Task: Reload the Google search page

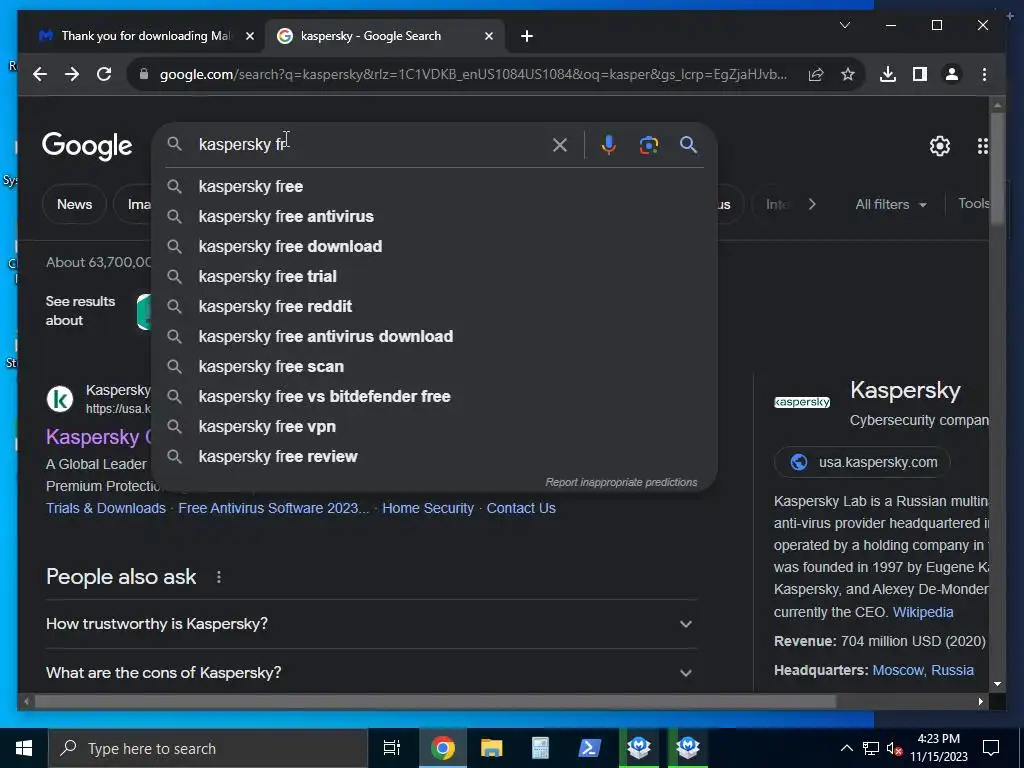Action: (104, 74)
